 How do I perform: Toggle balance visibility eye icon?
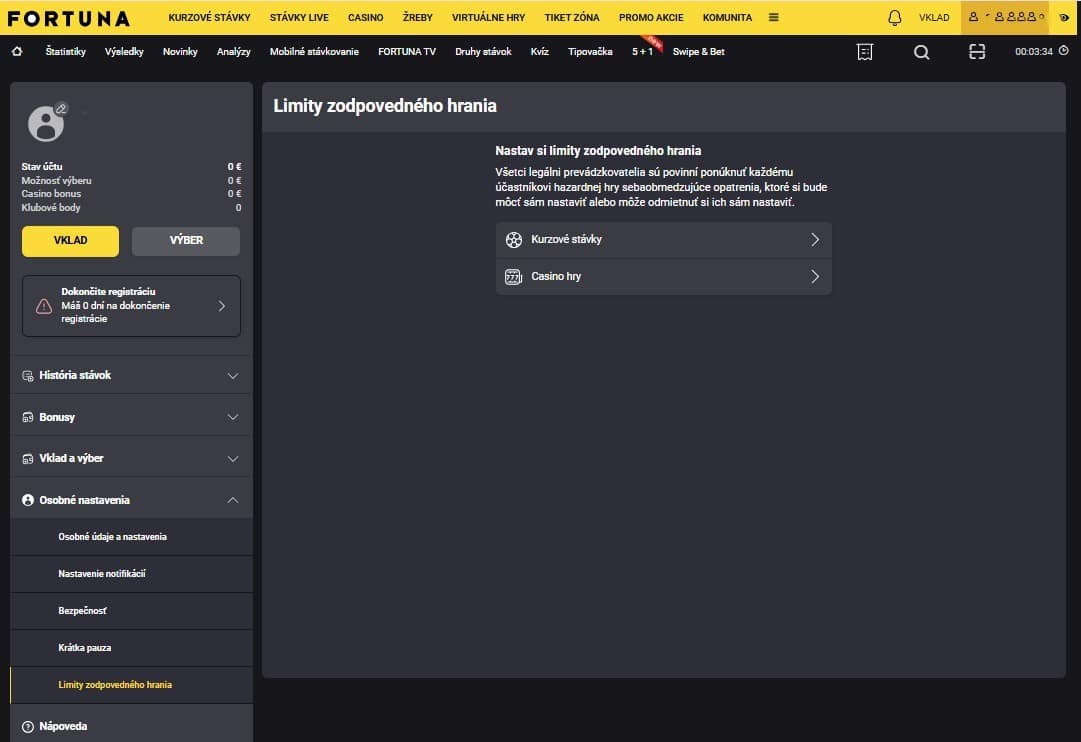click(x=1064, y=17)
